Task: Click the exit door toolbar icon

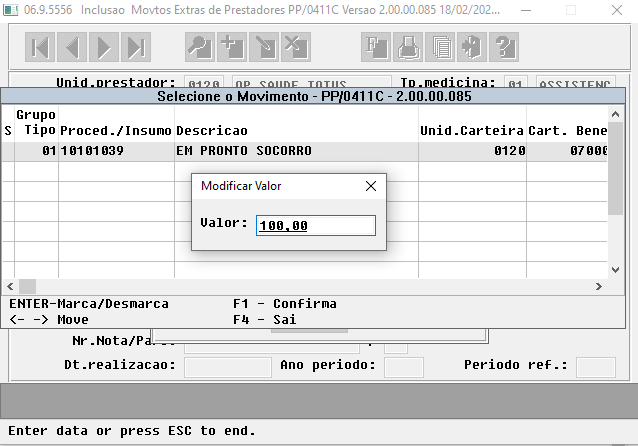Action: pyautogui.click(x=472, y=47)
